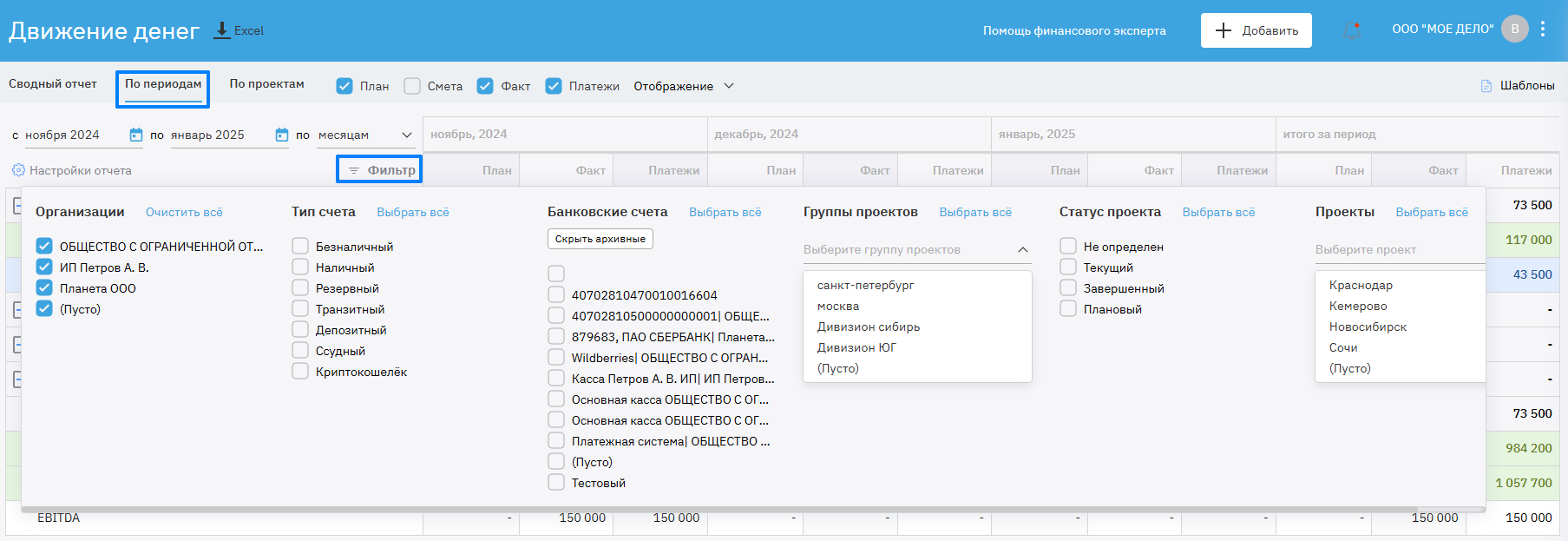Click Выбрать всё for Банковские счета
Screen dimensions: 1568x541
[x=725, y=212]
